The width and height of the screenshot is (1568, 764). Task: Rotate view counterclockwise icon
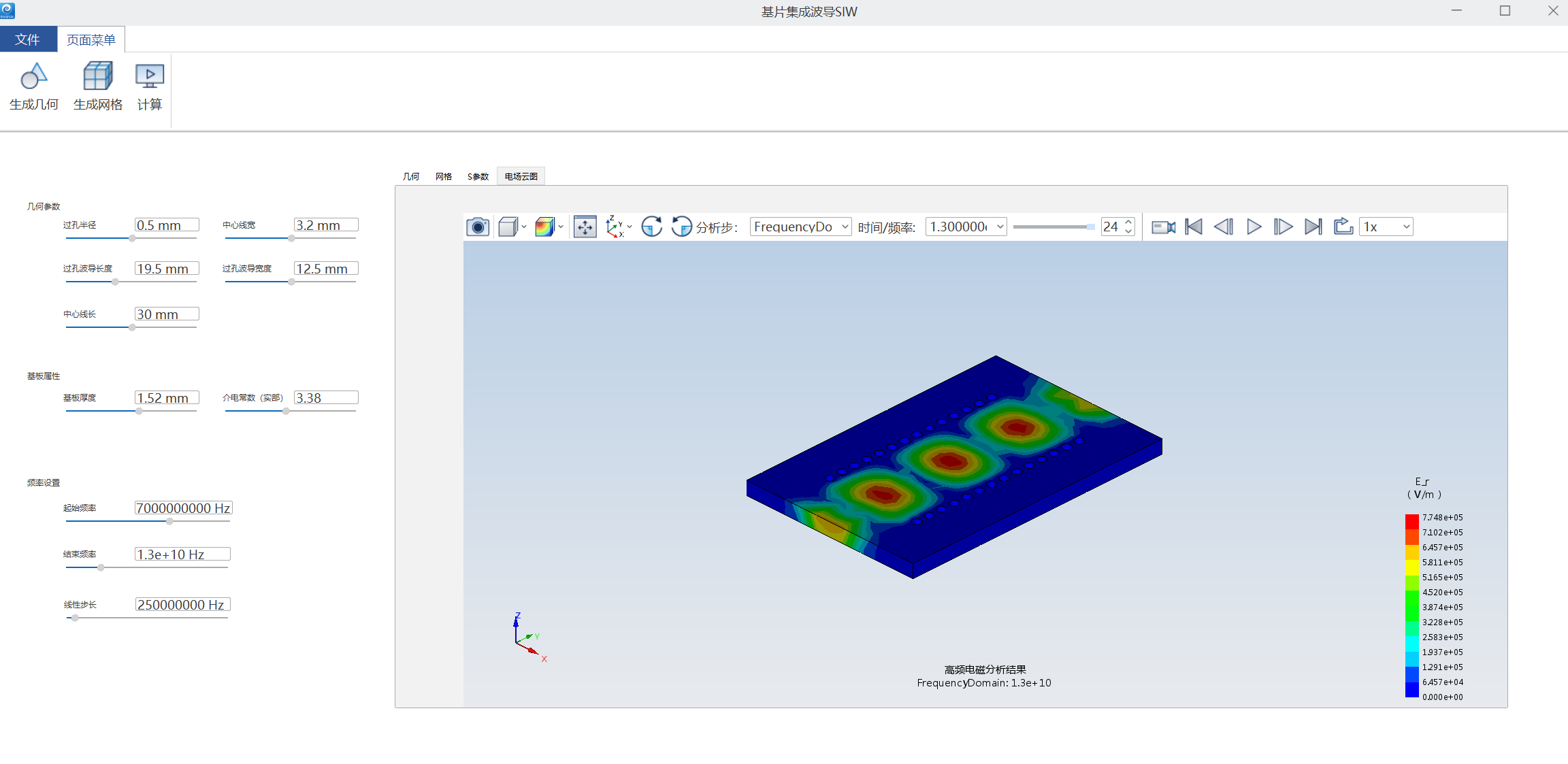[681, 227]
